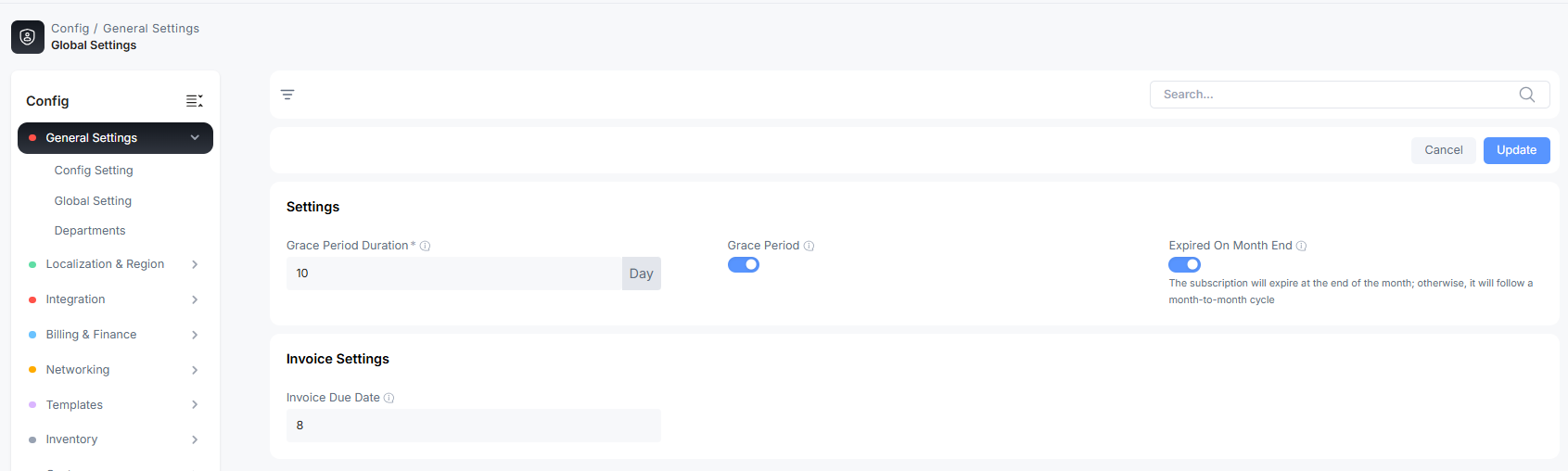The width and height of the screenshot is (1568, 471).
Task: Open the filter lines icon
Action: coord(287,95)
